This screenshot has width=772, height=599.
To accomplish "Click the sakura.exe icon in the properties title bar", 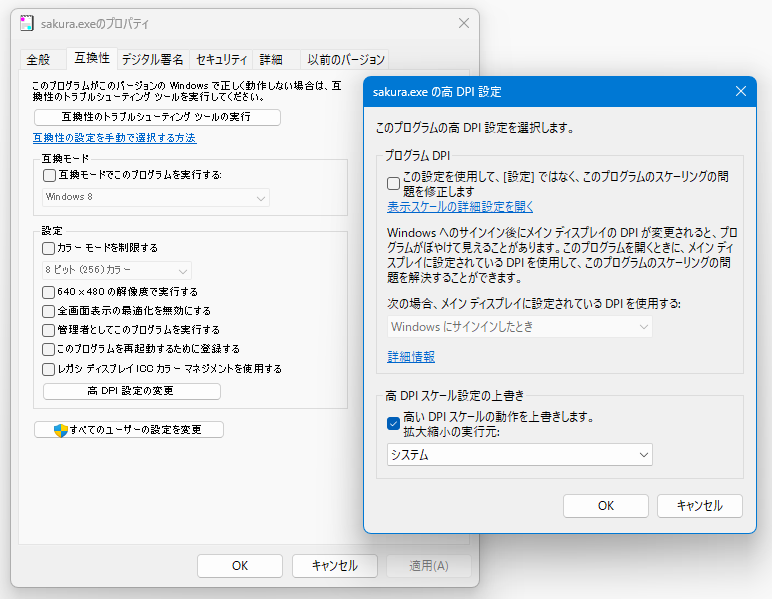I will [26, 23].
